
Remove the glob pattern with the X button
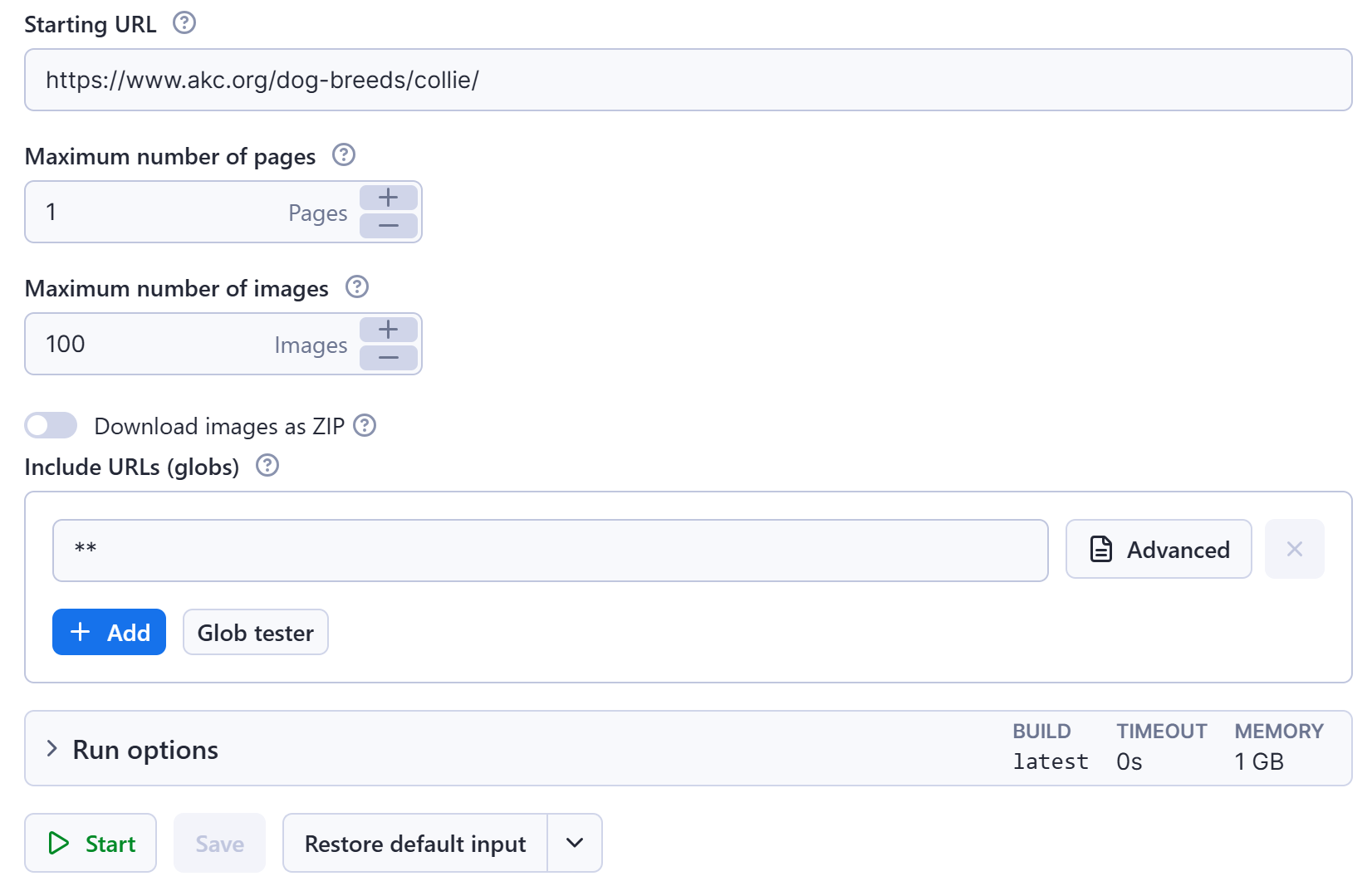point(1294,549)
